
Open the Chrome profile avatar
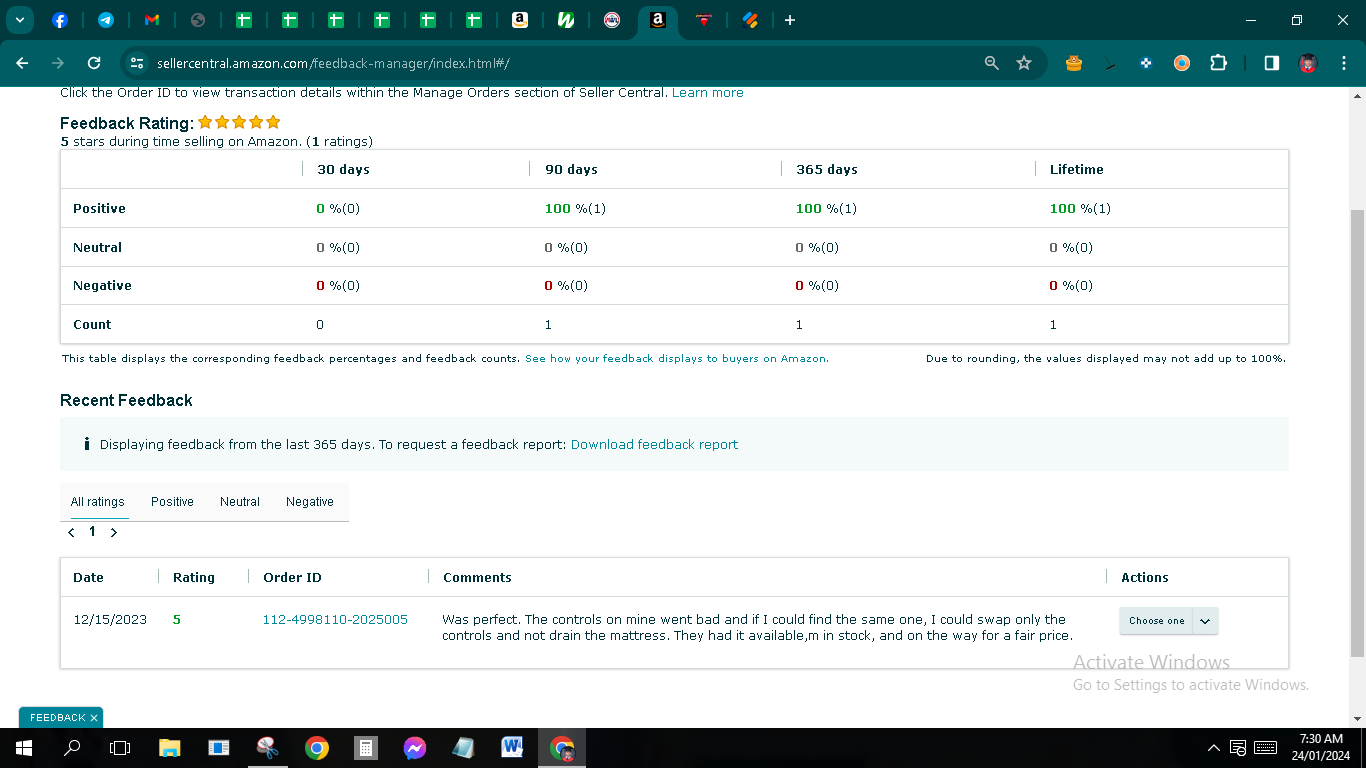point(1308,63)
